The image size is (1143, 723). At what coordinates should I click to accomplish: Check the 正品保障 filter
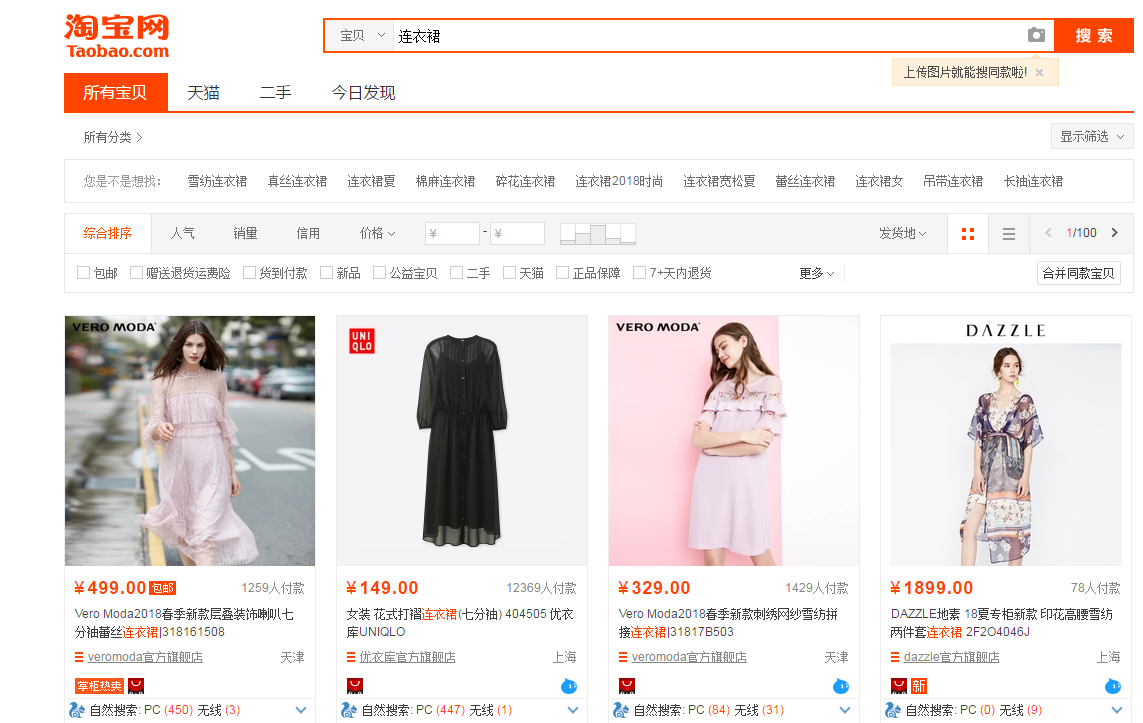562,273
